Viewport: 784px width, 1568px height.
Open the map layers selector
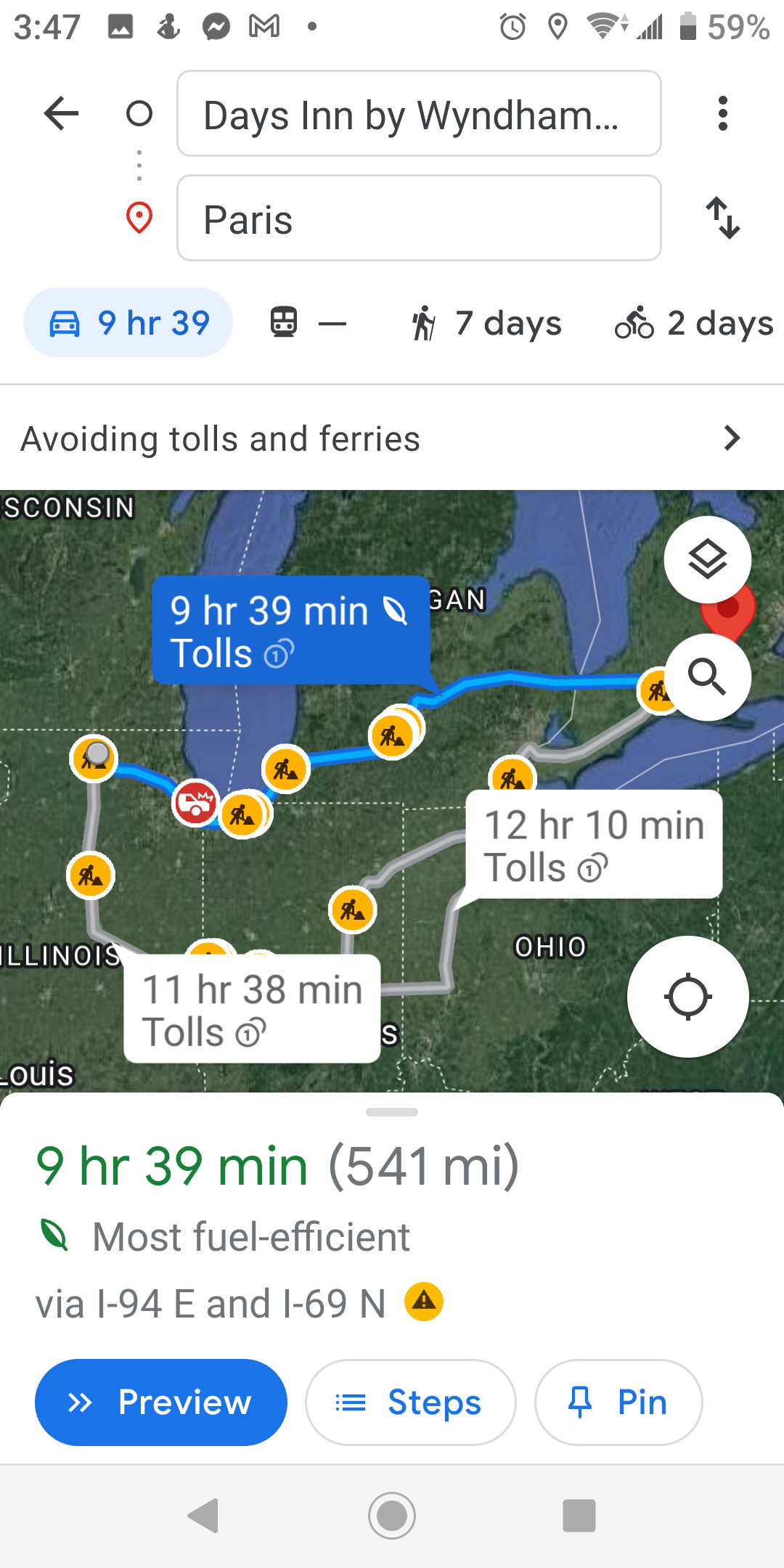click(x=707, y=560)
